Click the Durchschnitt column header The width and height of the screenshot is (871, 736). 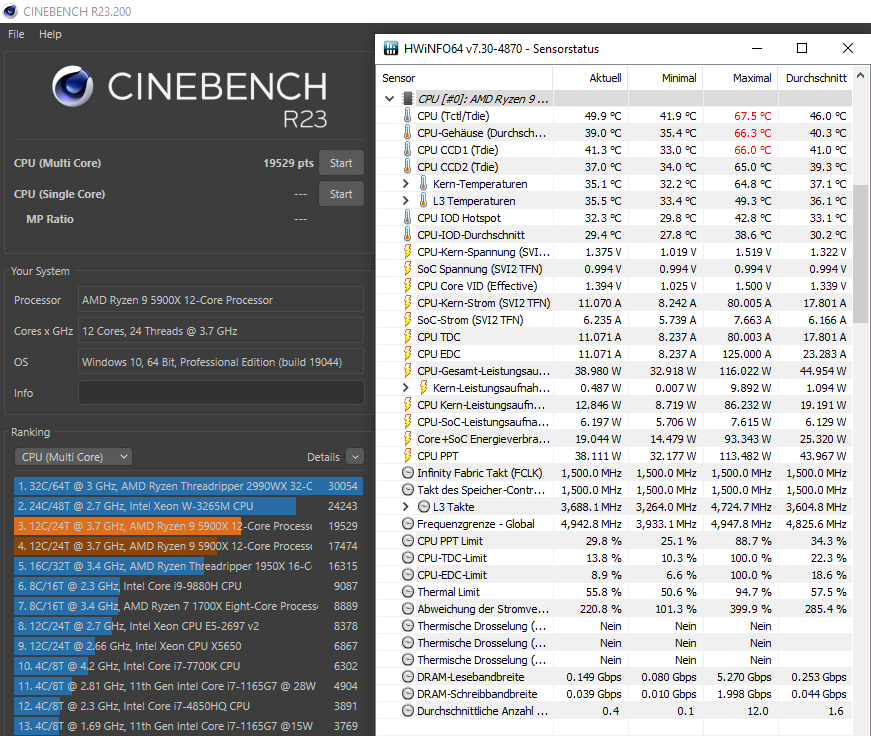coord(815,78)
